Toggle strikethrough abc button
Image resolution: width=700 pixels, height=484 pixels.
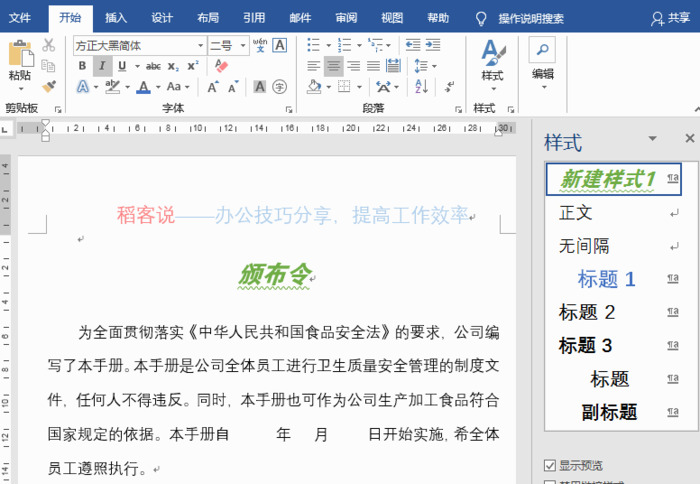(153, 67)
